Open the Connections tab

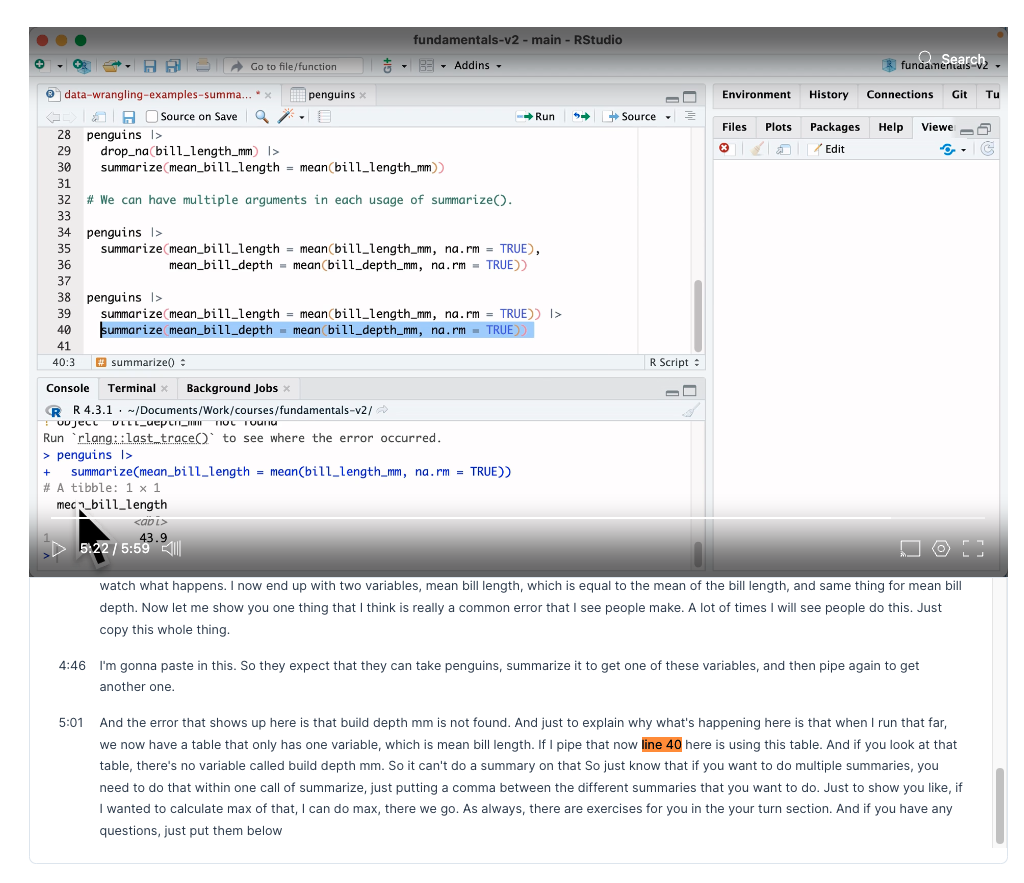coord(899,95)
